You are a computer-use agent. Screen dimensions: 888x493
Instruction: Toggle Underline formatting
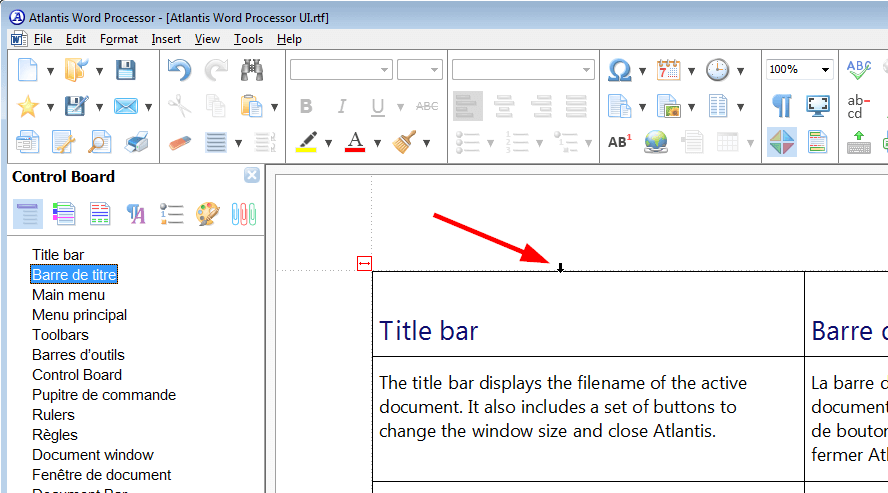pyautogui.click(x=378, y=106)
